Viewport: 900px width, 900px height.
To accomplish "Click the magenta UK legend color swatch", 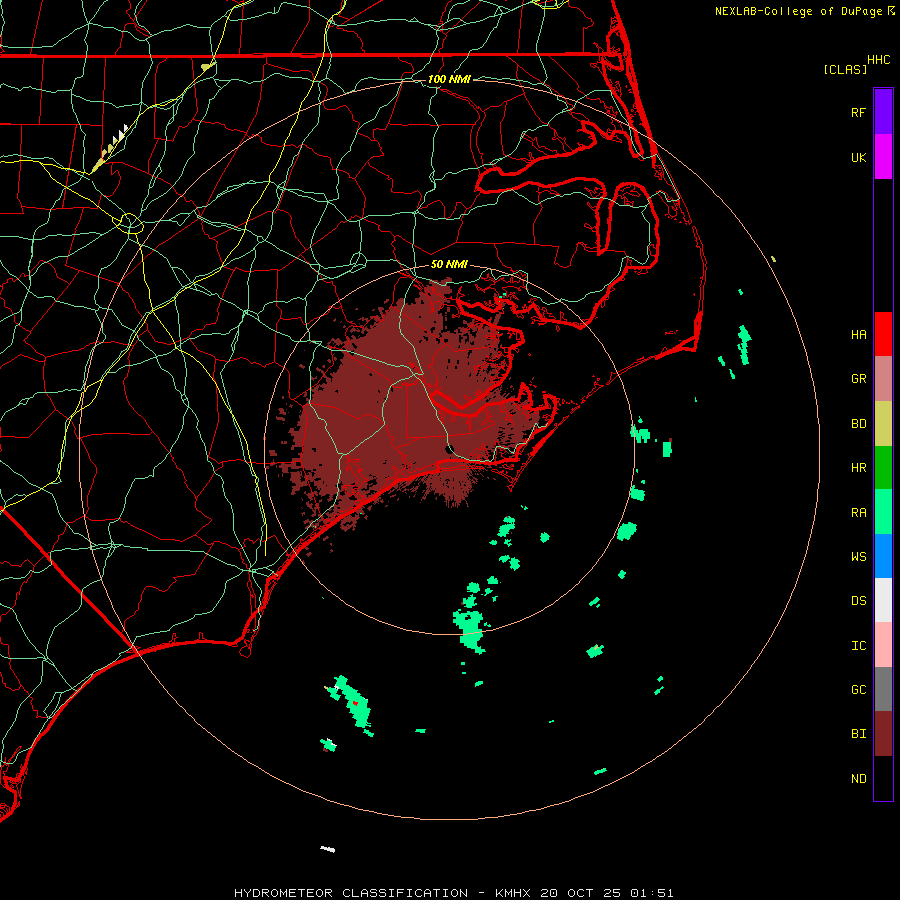I will [x=883, y=157].
